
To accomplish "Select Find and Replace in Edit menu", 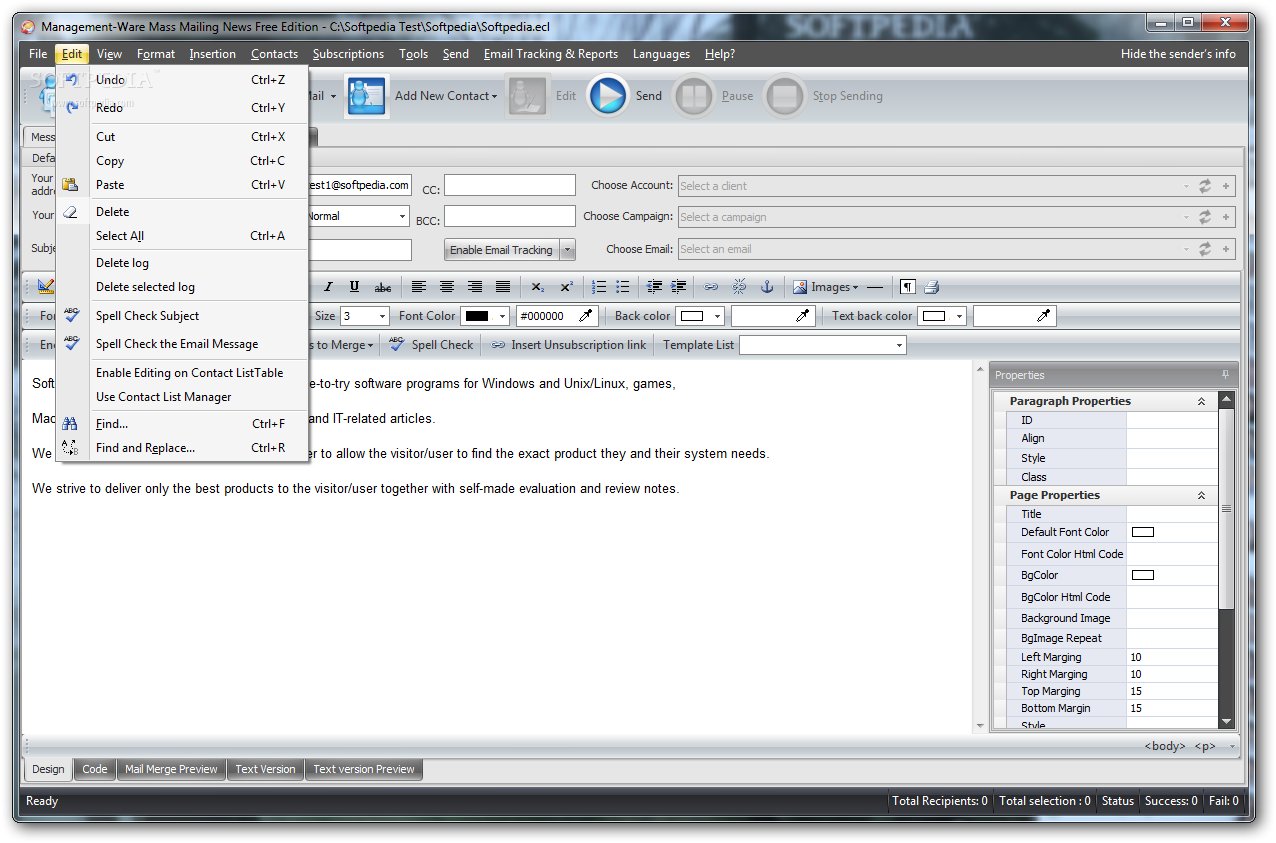I will click(x=183, y=448).
